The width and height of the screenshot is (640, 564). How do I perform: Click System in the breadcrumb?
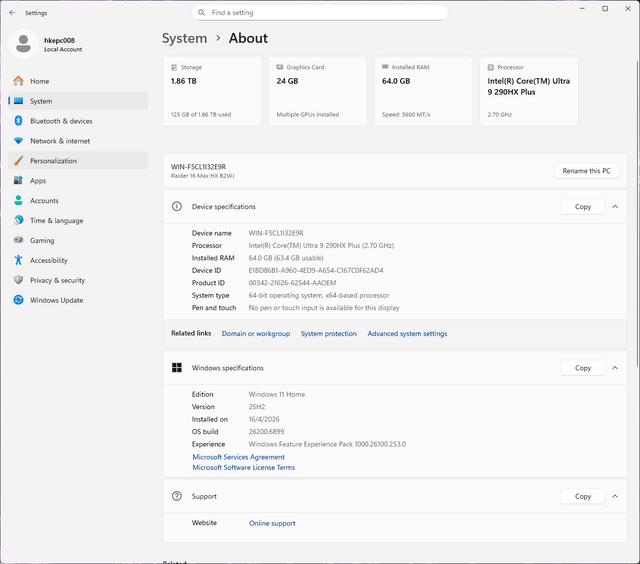[184, 38]
